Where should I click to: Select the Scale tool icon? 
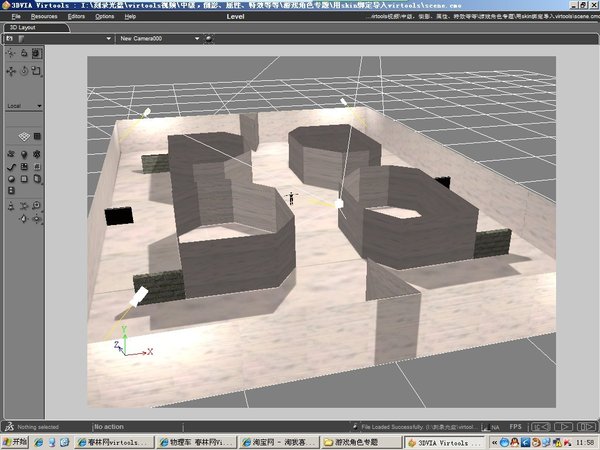37,71
